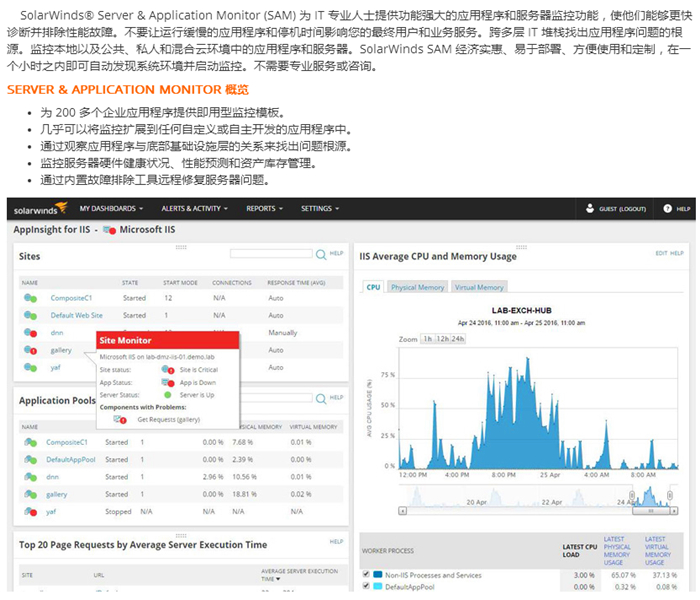Open the CompositeC1 site link
This screenshot has height=600, width=700.
(71, 298)
